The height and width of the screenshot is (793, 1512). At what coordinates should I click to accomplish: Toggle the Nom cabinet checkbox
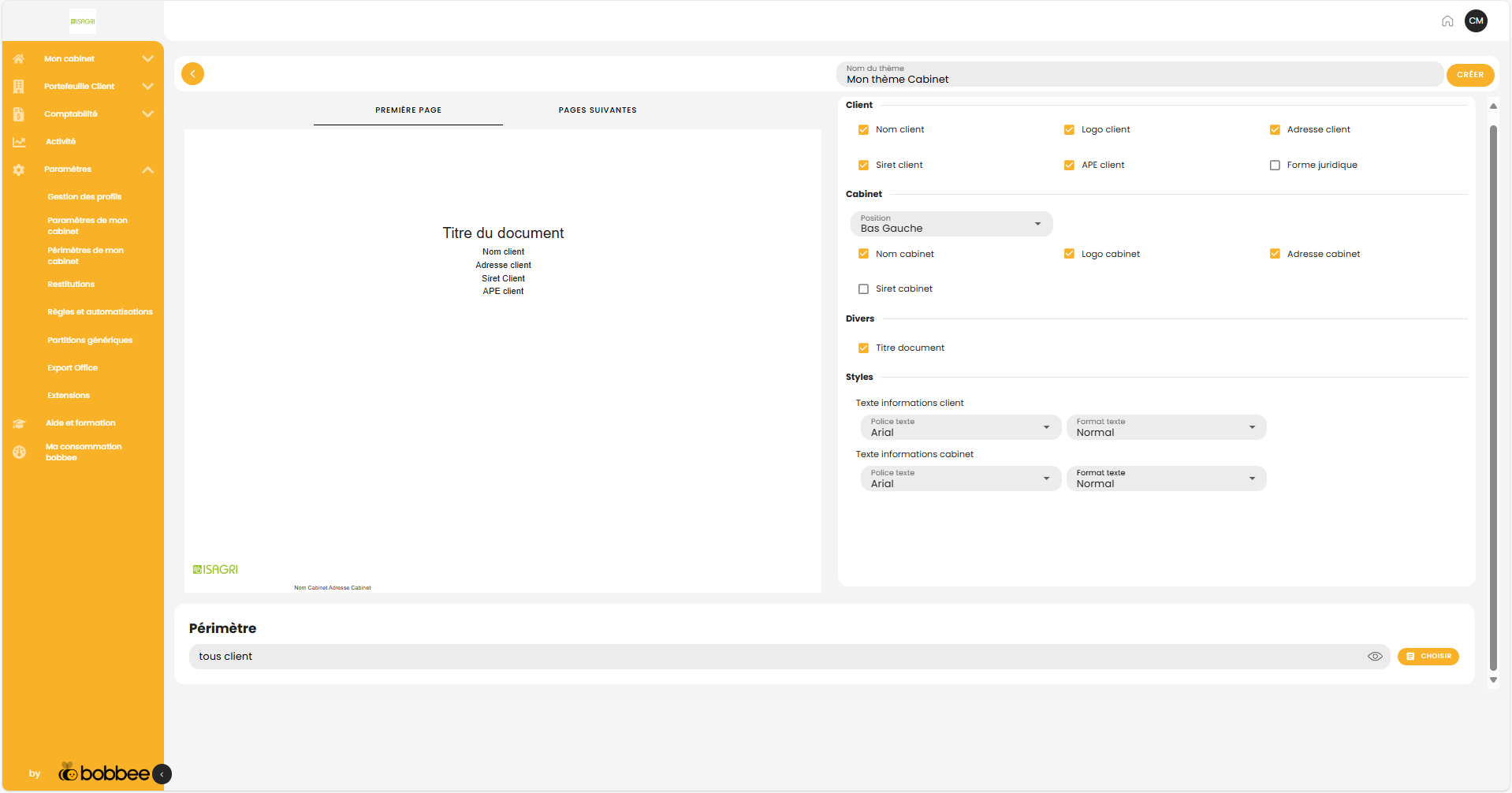pos(863,254)
